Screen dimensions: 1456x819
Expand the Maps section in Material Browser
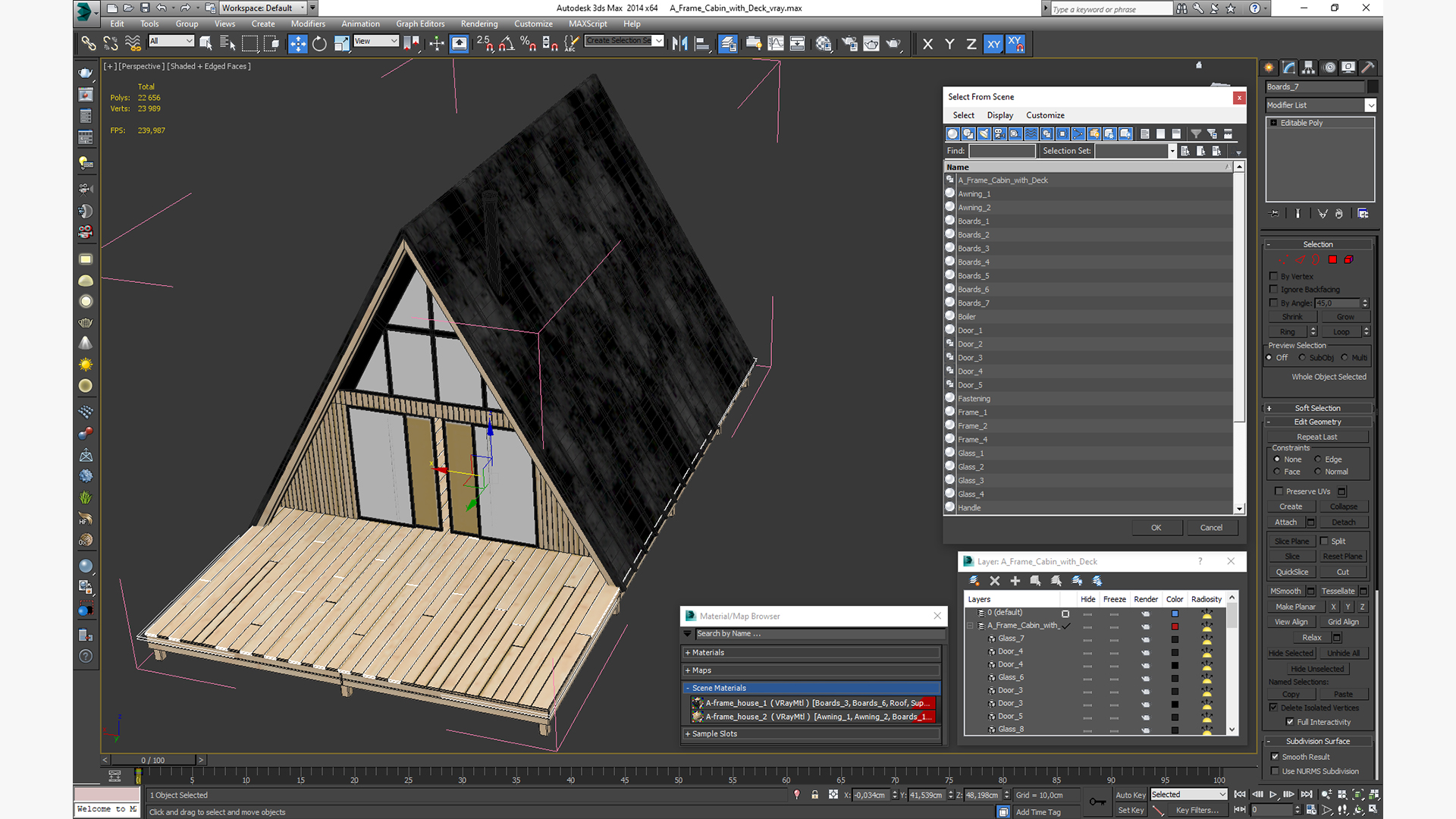point(811,670)
